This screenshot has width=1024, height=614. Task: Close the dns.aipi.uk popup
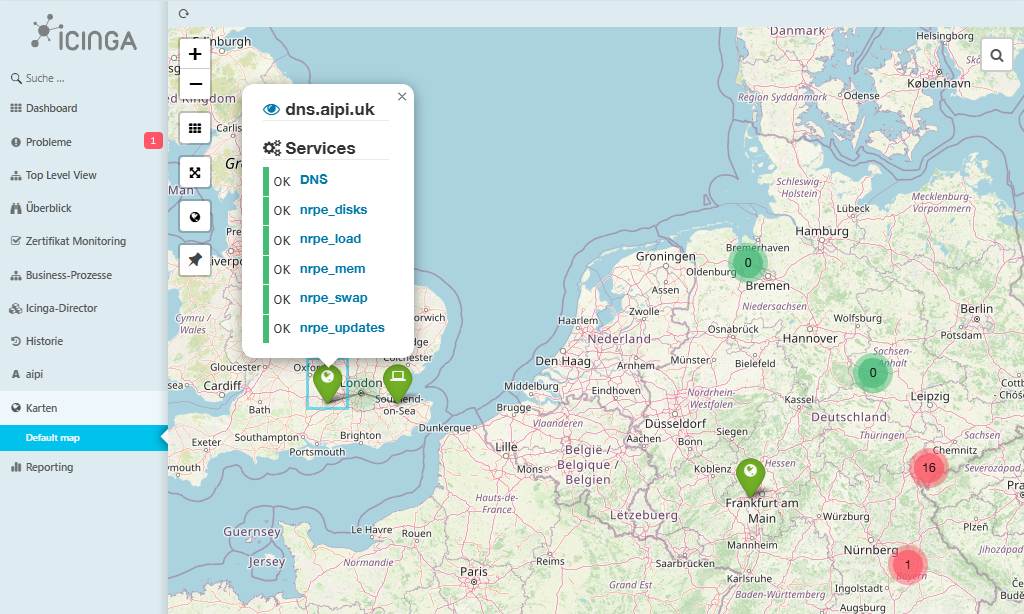(402, 97)
